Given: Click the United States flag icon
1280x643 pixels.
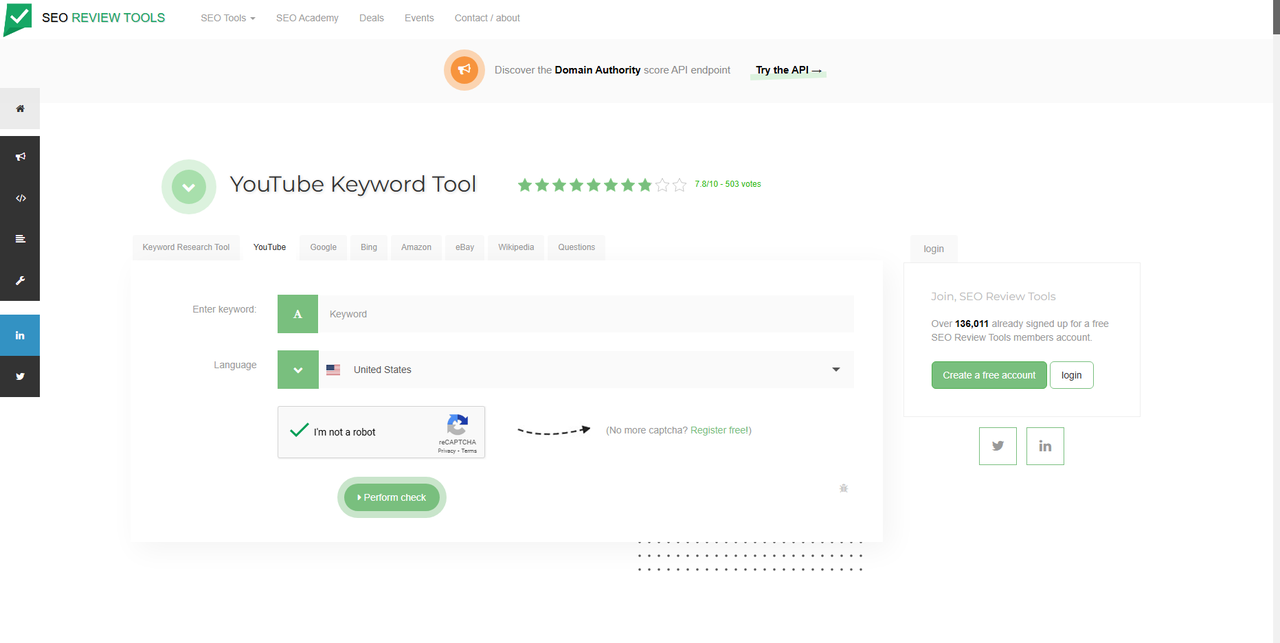Looking at the screenshot, I should tap(333, 370).
